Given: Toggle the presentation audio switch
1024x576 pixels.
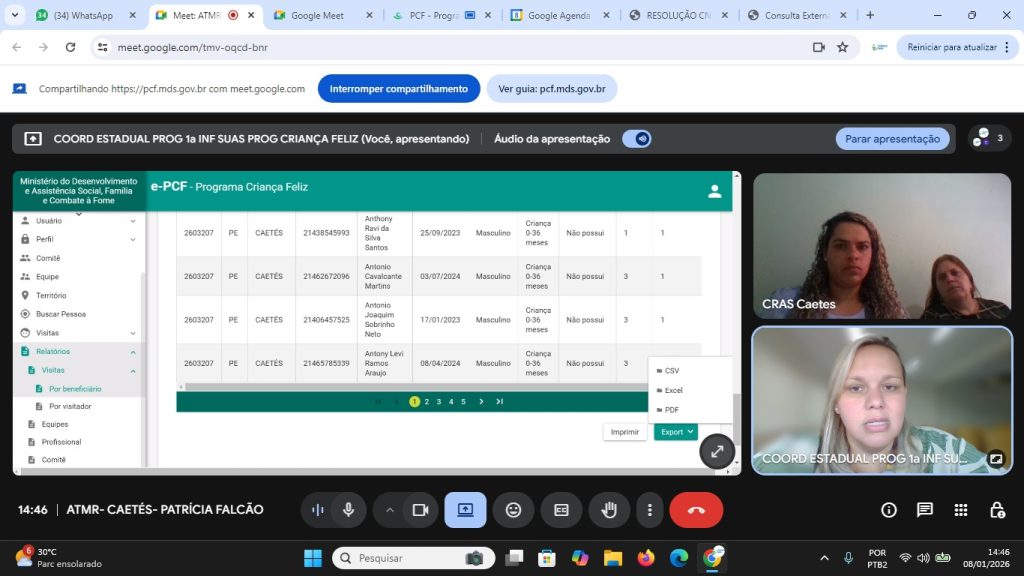Looking at the screenshot, I should (x=637, y=139).
